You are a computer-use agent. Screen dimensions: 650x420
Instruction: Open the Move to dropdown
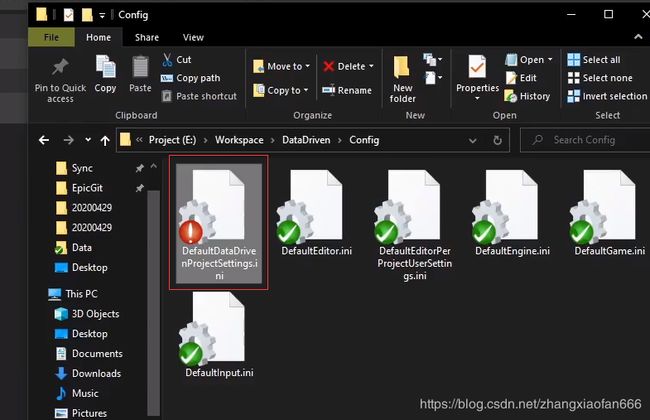coord(281,66)
